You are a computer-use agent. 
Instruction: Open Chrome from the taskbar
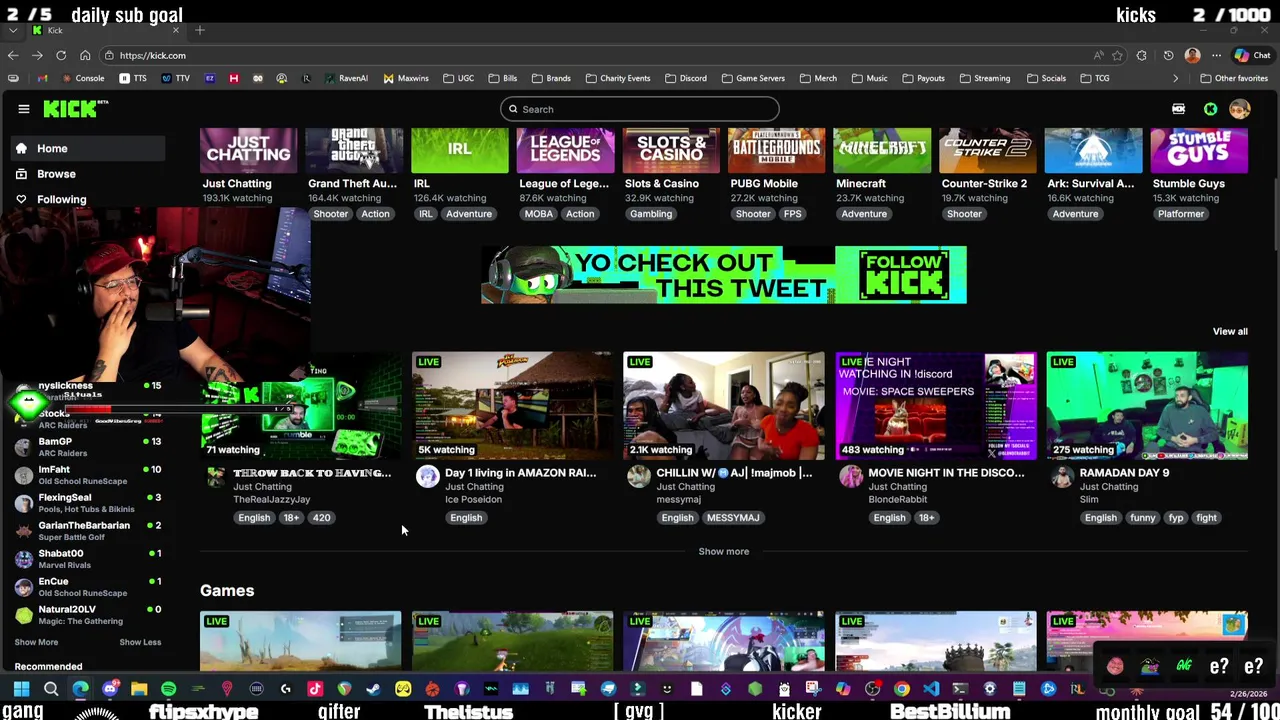pyautogui.click(x=902, y=688)
